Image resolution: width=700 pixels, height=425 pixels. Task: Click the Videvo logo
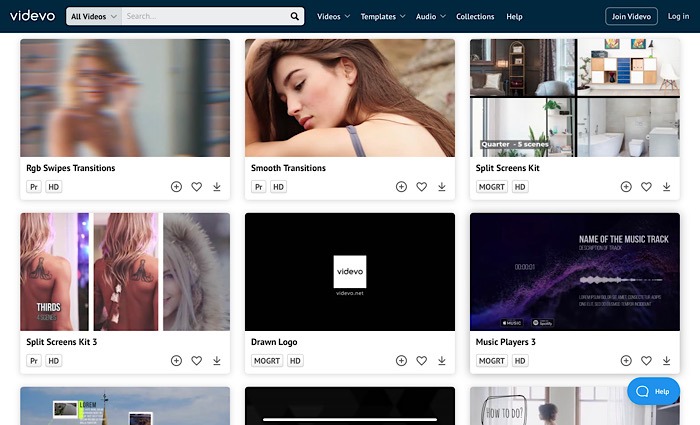[x=32, y=16]
